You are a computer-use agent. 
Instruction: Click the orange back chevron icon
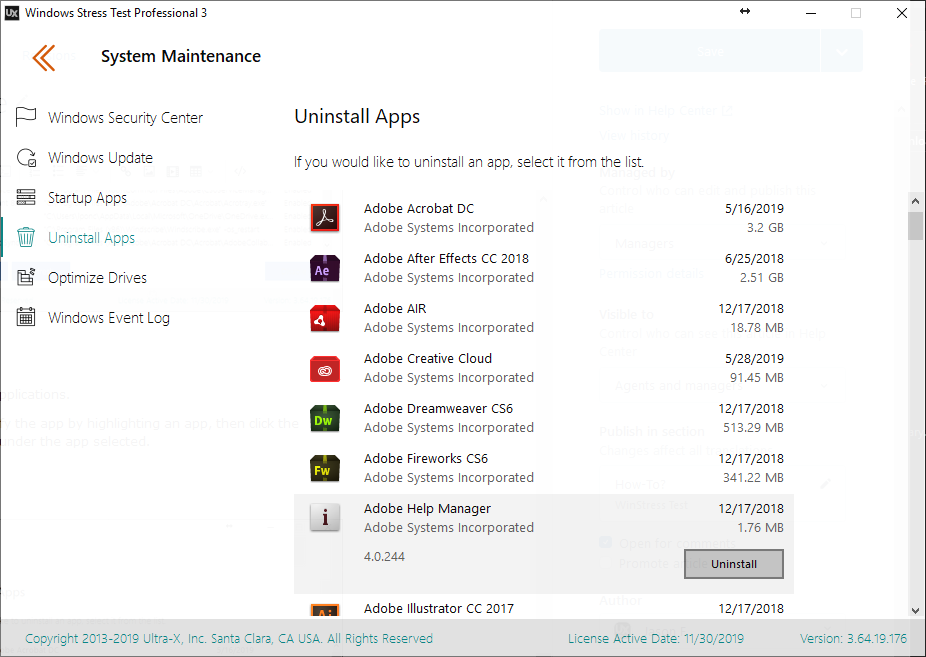[43, 57]
